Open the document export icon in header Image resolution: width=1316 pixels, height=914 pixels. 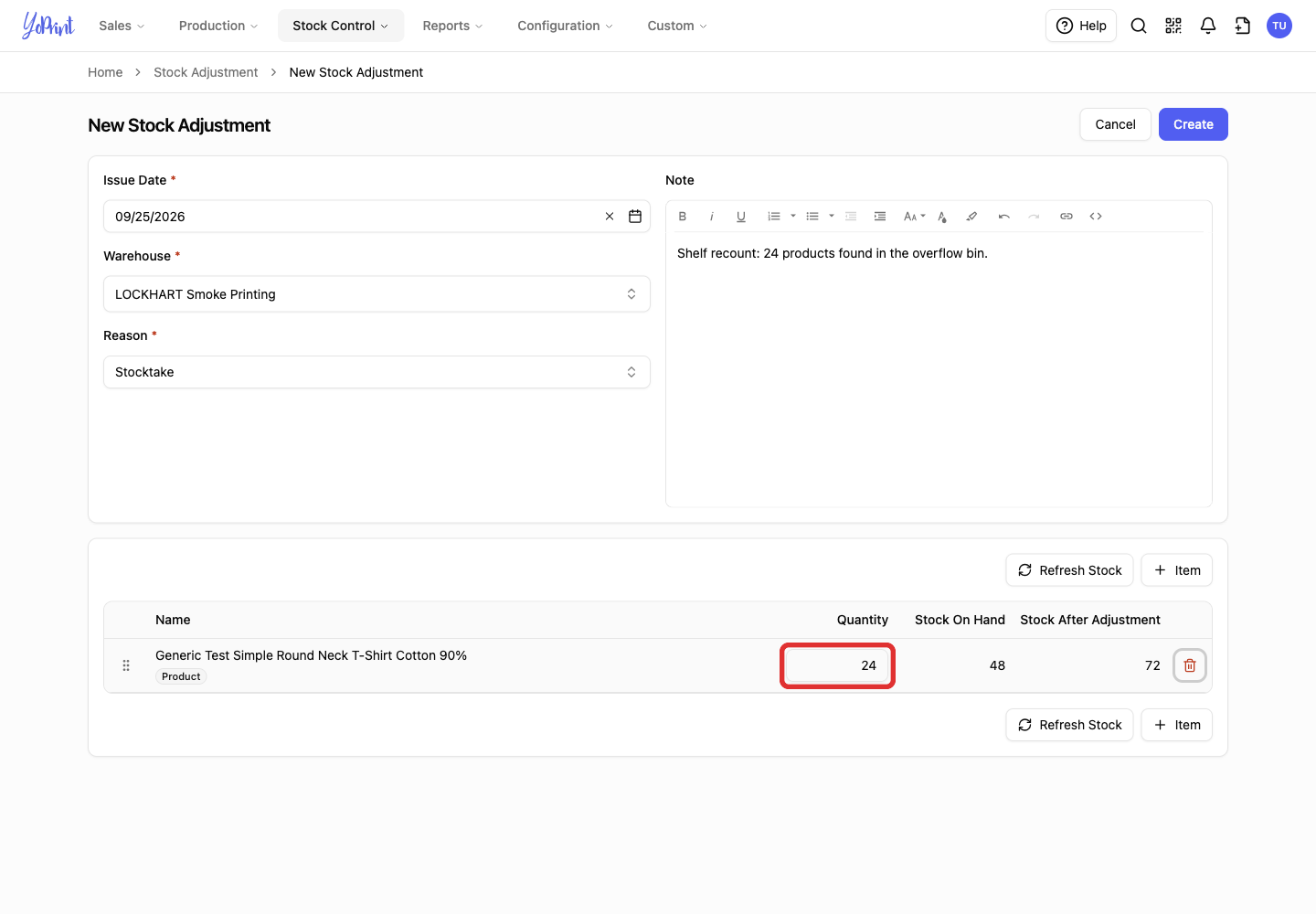(x=1243, y=26)
